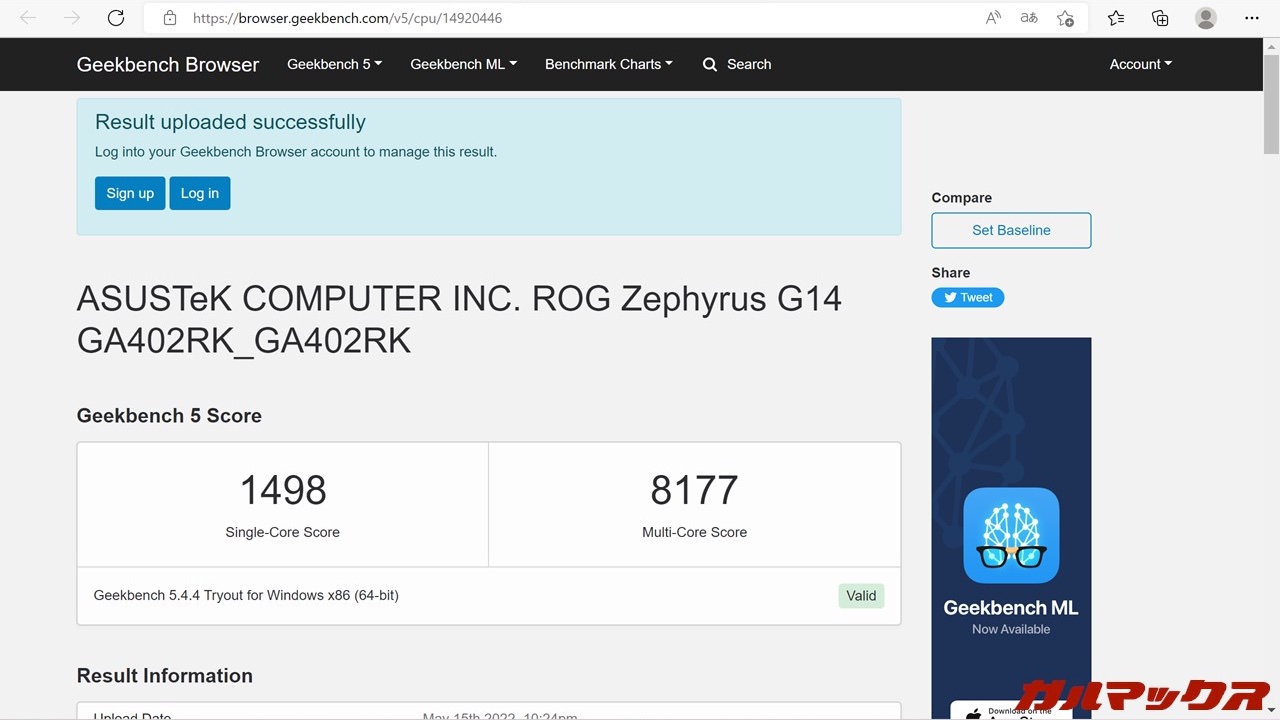1280x720 pixels.
Task: Click inside the browser address bar
Action: (400, 17)
